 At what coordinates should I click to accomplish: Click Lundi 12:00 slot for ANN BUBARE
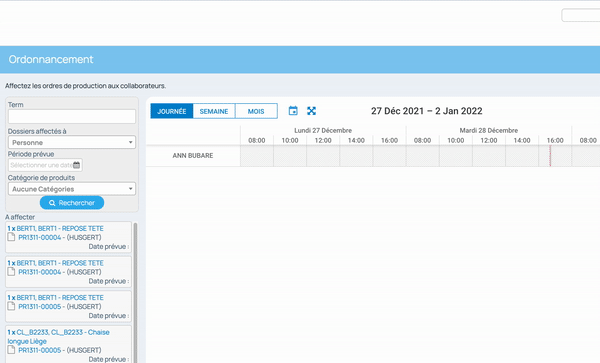coord(323,156)
